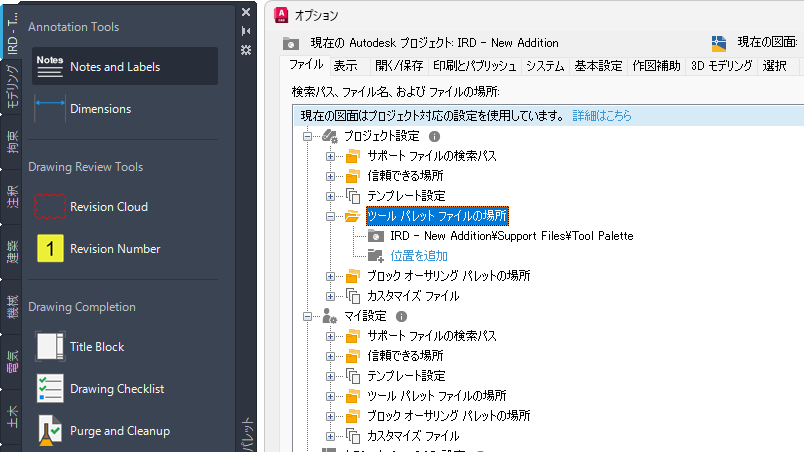Select マイ設定 カスタマイズ ファイル row
Image resolution: width=804 pixels, height=452 pixels.
pos(413,436)
